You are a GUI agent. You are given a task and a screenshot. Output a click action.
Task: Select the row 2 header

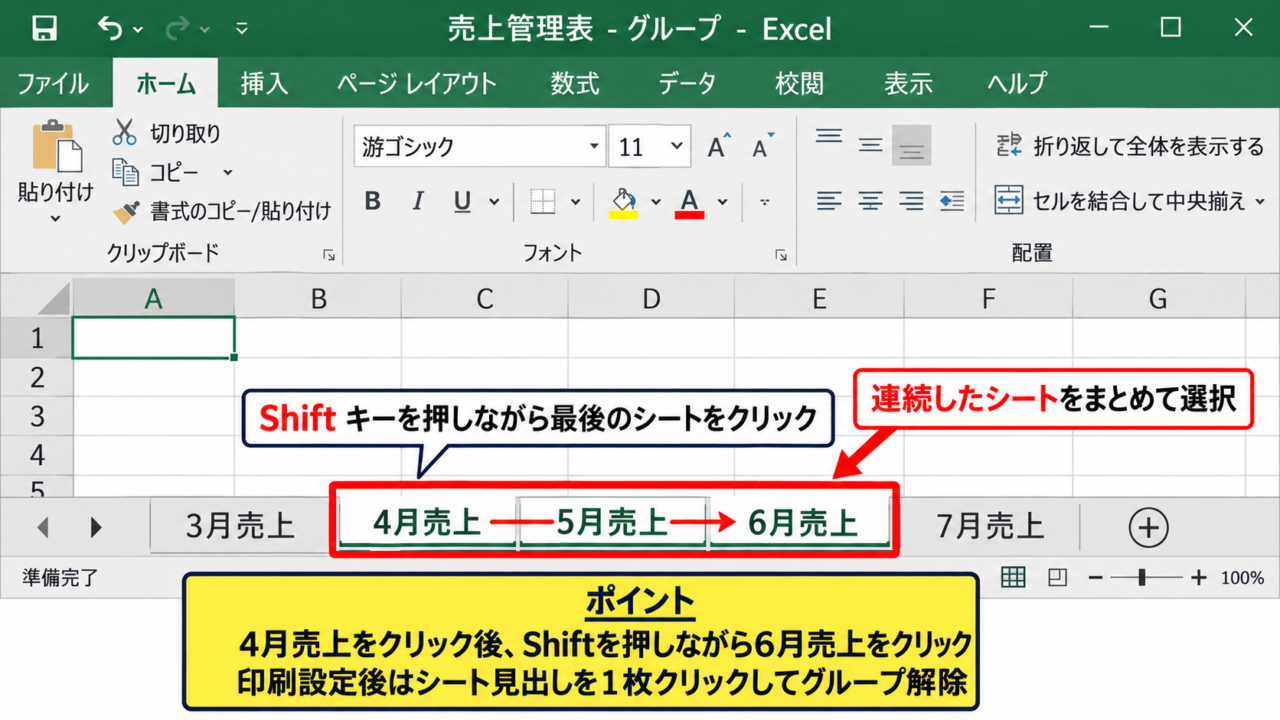(x=37, y=378)
